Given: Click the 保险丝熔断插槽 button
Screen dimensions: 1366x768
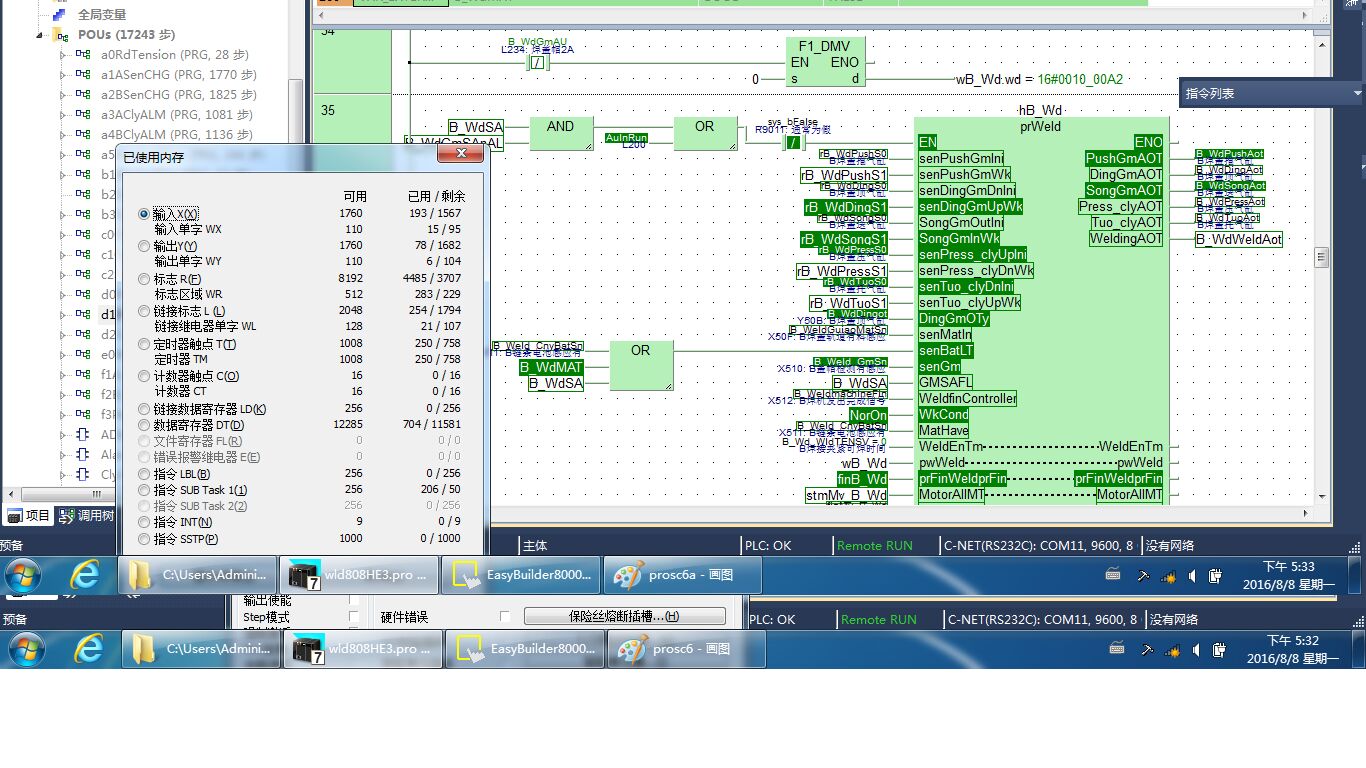Looking at the screenshot, I should 624,616.
